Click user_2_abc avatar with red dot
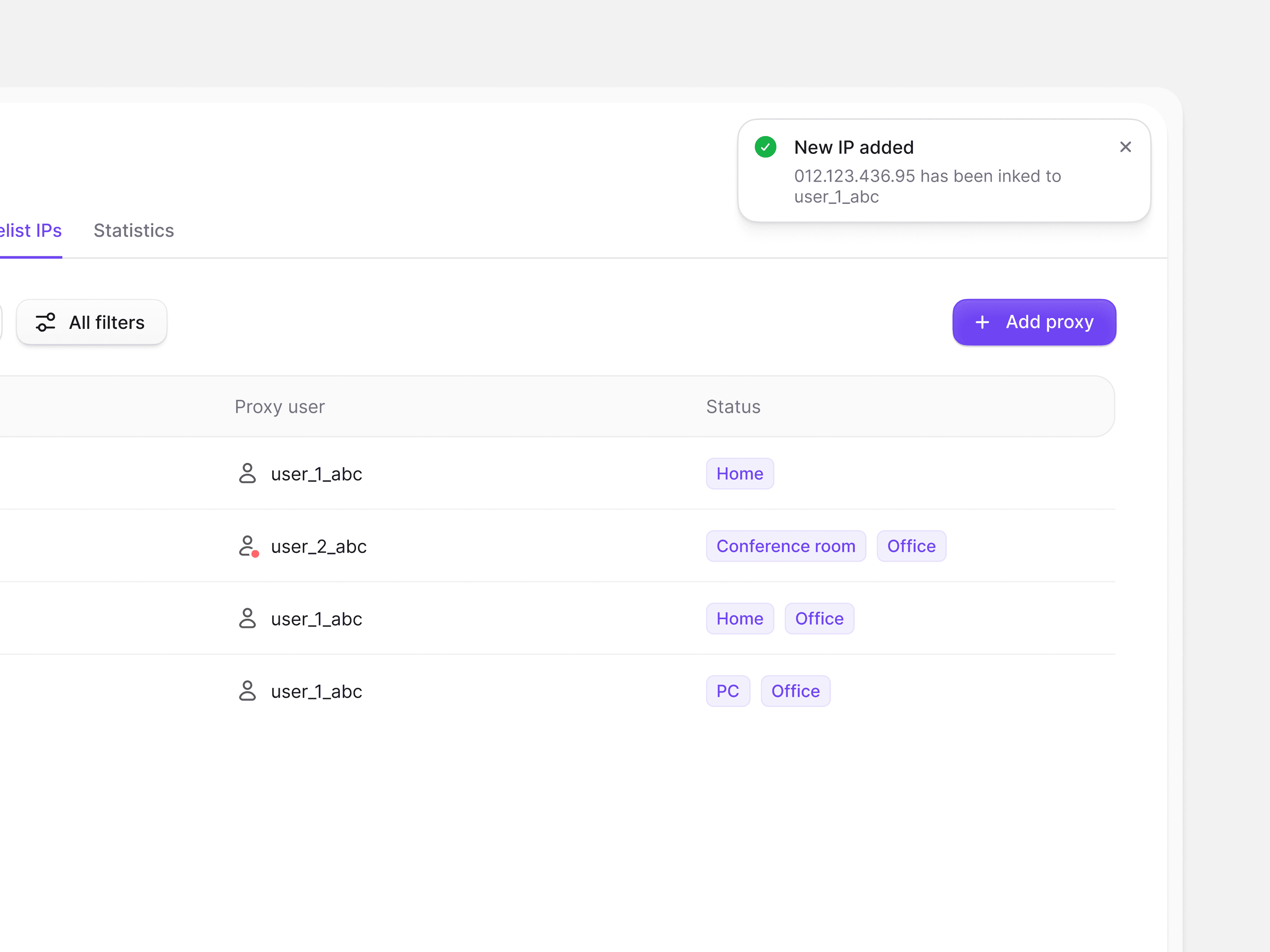The image size is (1270, 952). coord(248,546)
